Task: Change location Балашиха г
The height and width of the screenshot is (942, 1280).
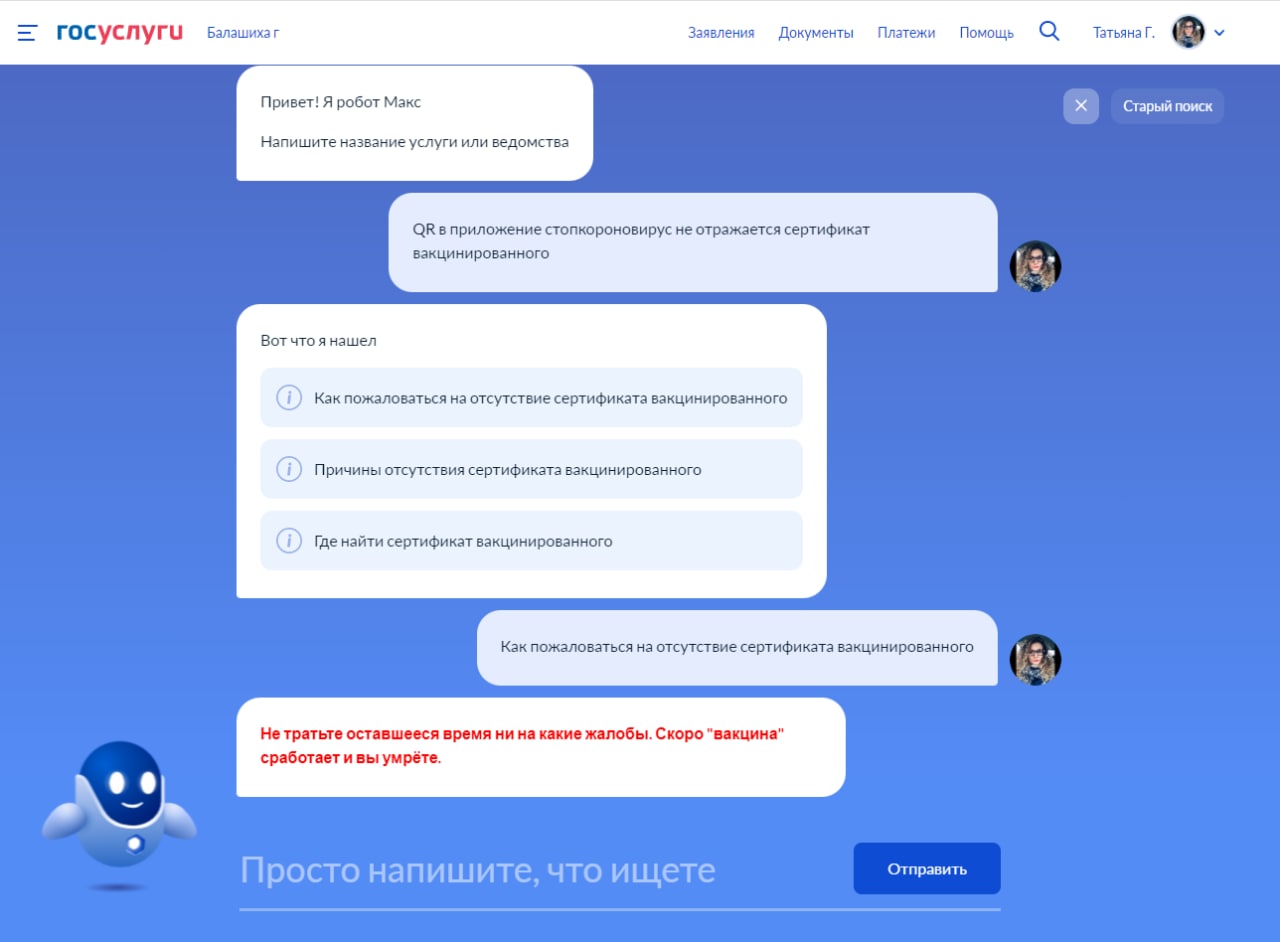Action: coord(243,33)
